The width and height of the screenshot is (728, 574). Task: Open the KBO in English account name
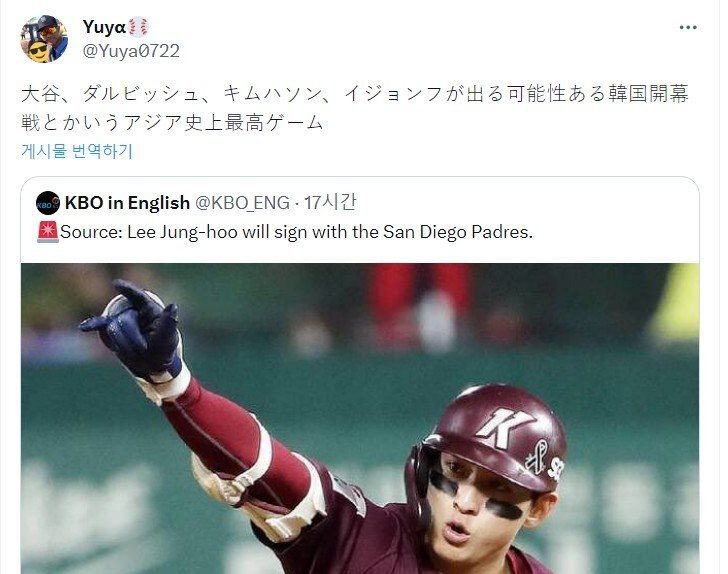[127, 203]
